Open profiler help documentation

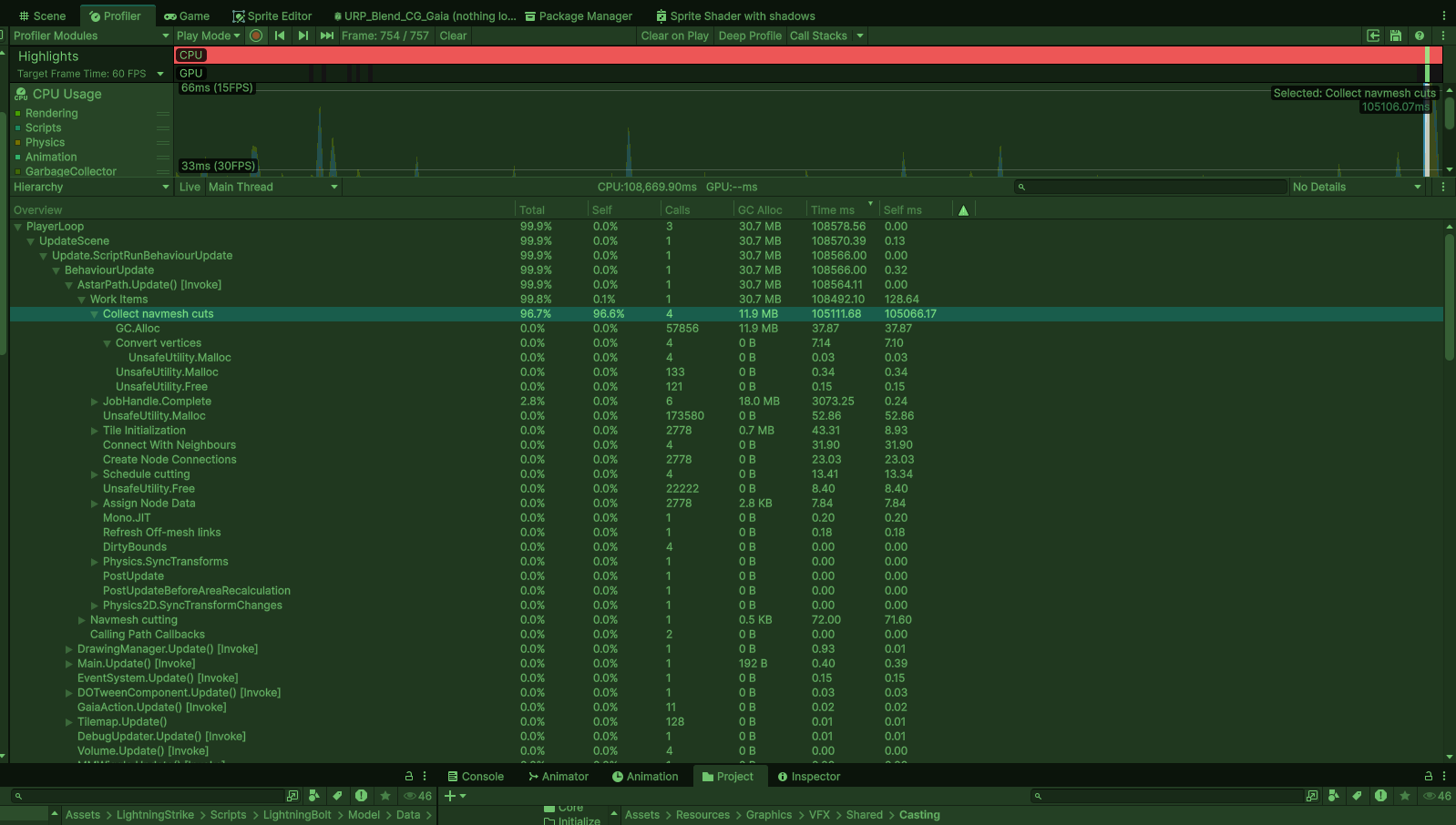tap(1420, 36)
